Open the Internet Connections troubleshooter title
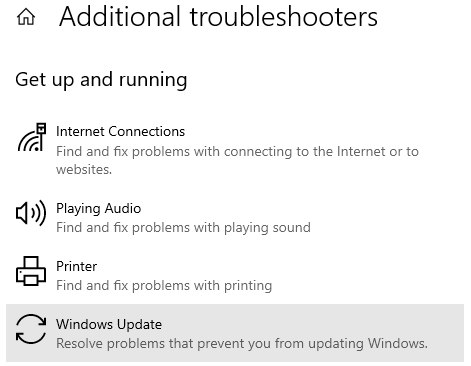This screenshot has width=471, height=366. coord(120,131)
